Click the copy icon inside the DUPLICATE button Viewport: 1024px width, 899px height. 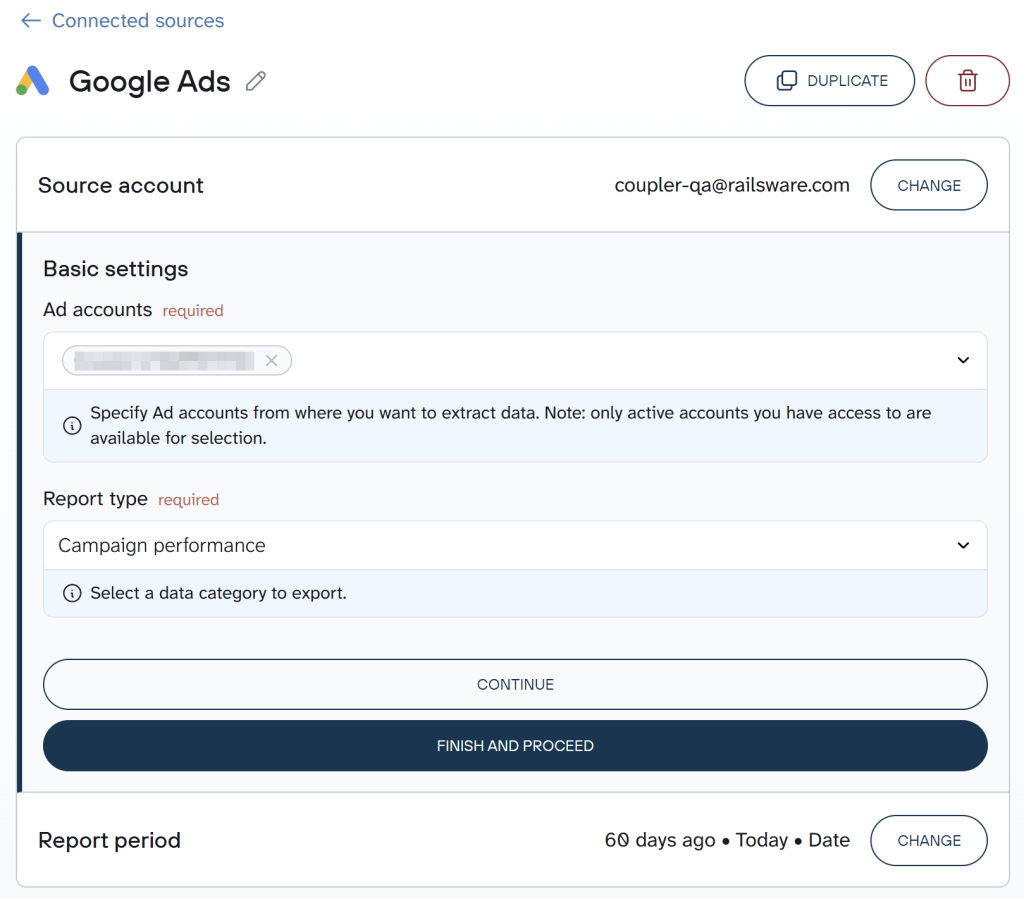pyautogui.click(x=788, y=80)
